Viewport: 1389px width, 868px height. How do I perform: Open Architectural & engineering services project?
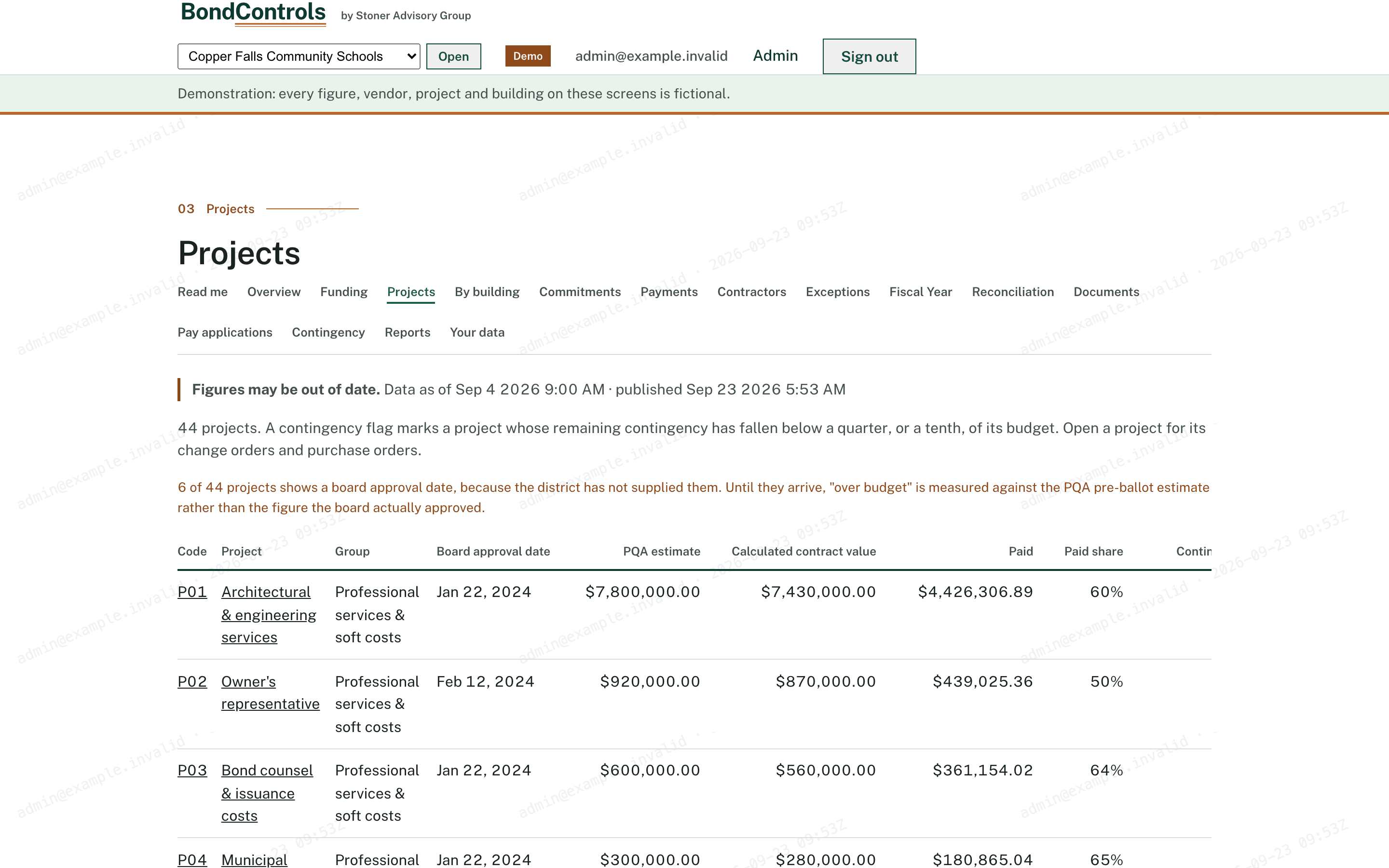point(269,615)
